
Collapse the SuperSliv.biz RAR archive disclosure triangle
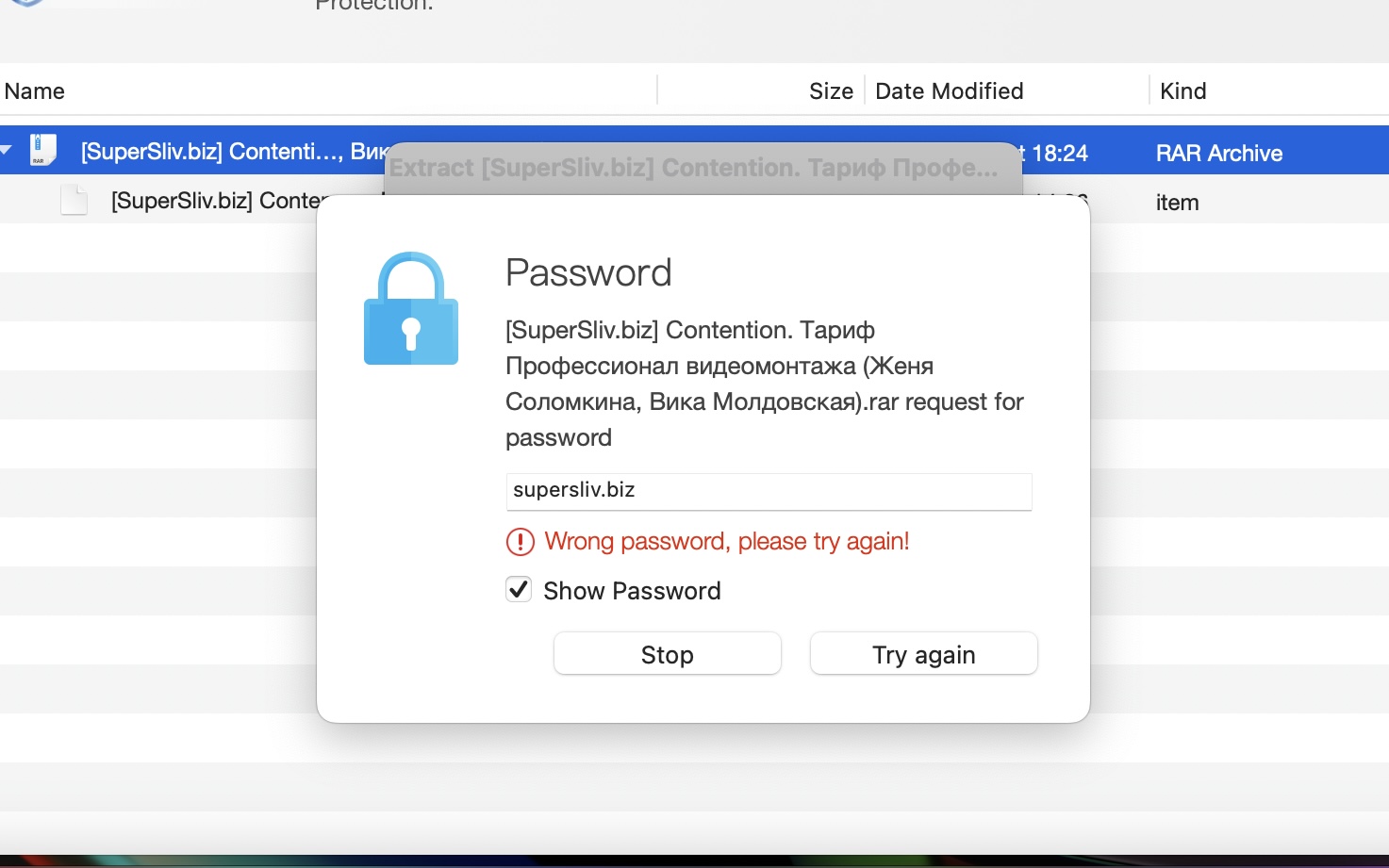point(7,150)
